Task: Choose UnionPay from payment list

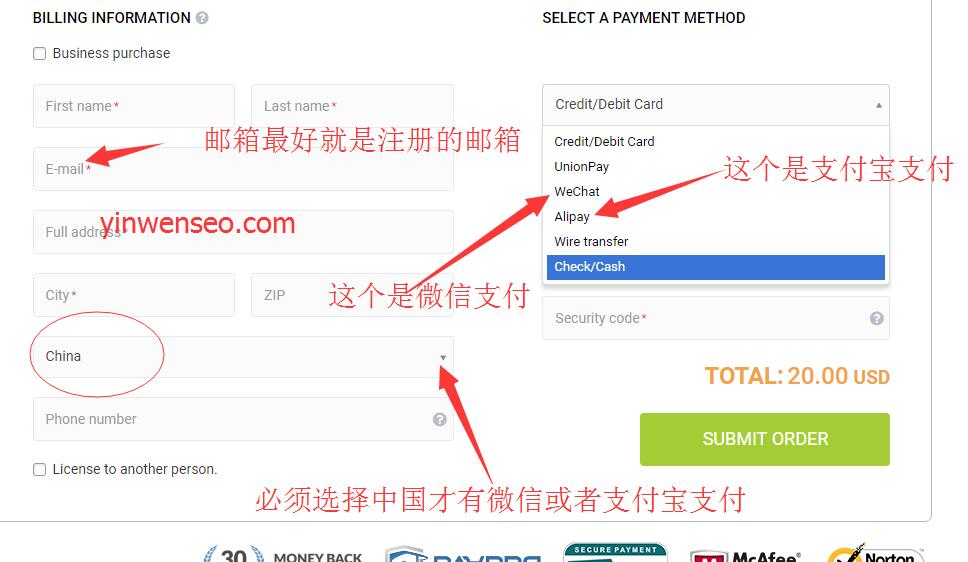Action: [x=582, y=167]
